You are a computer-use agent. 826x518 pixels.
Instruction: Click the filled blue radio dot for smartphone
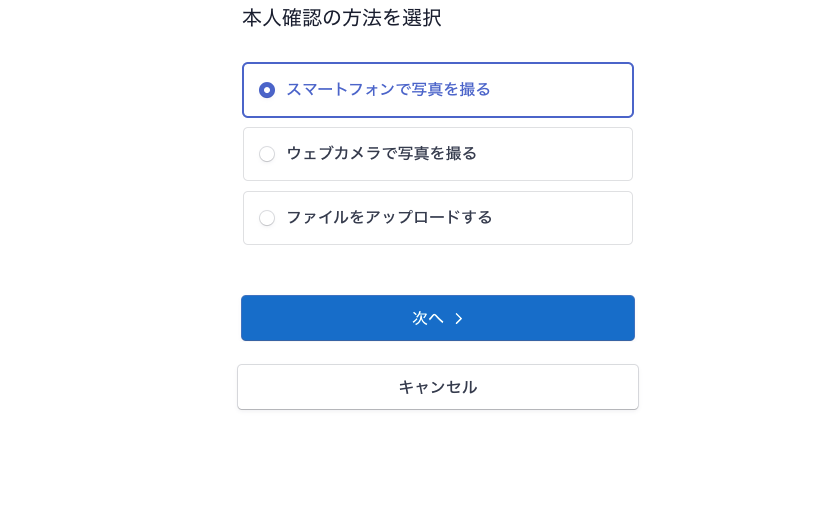pos(267,90)
